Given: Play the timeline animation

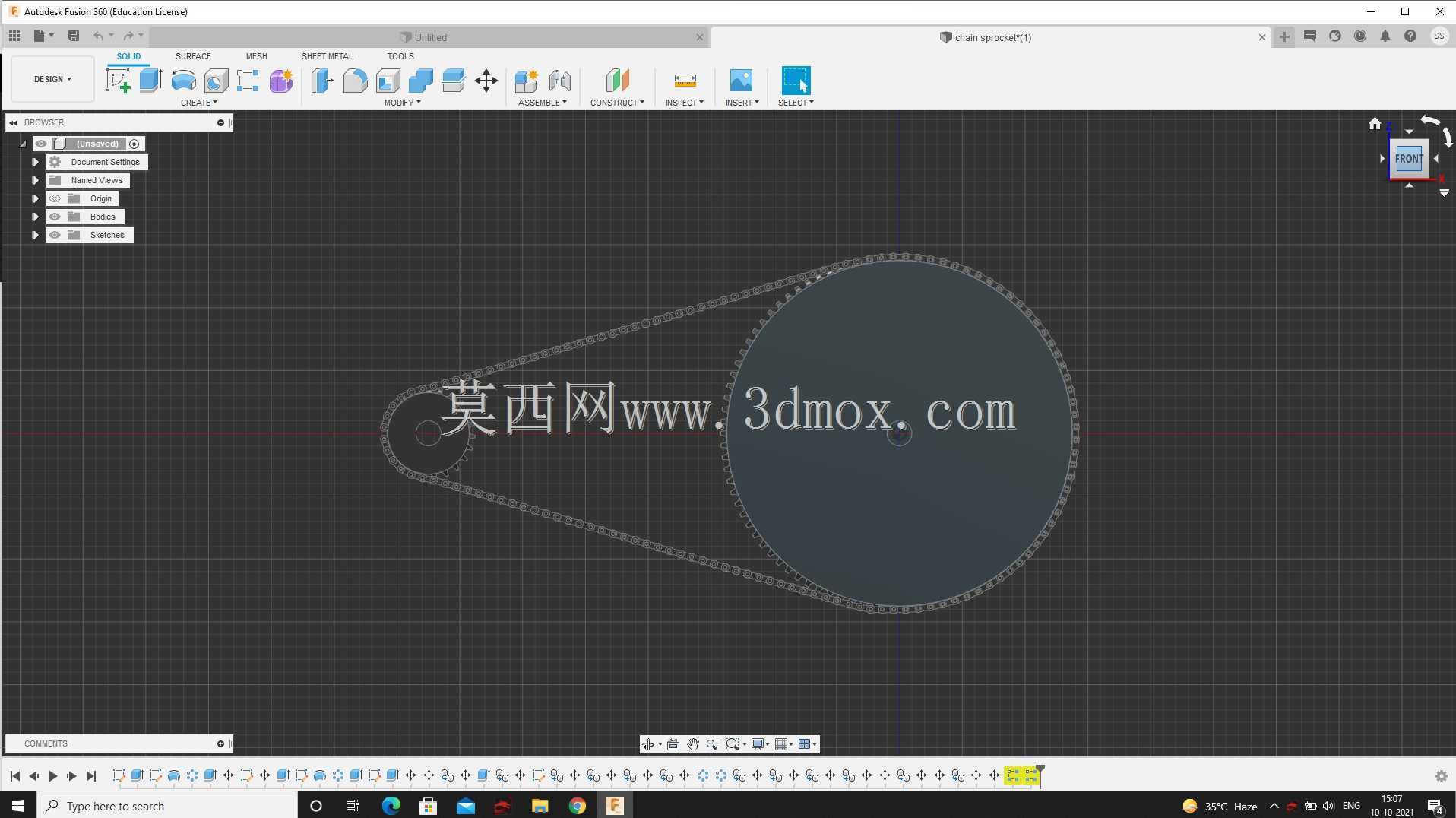Looking at the screenshot, I should coord(52,776).
